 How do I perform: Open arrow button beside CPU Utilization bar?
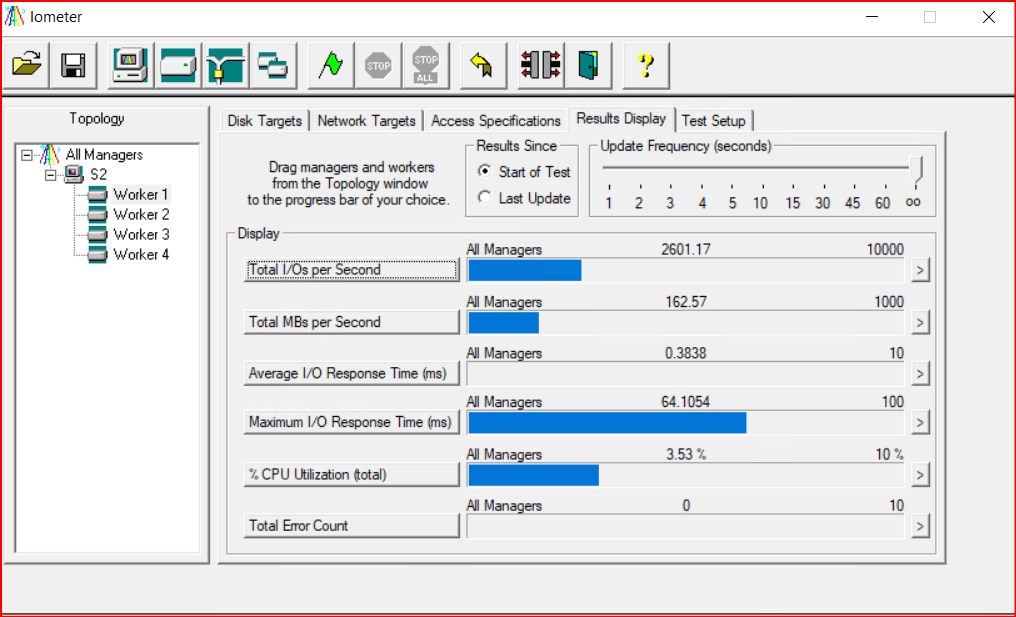click(920, 474)
